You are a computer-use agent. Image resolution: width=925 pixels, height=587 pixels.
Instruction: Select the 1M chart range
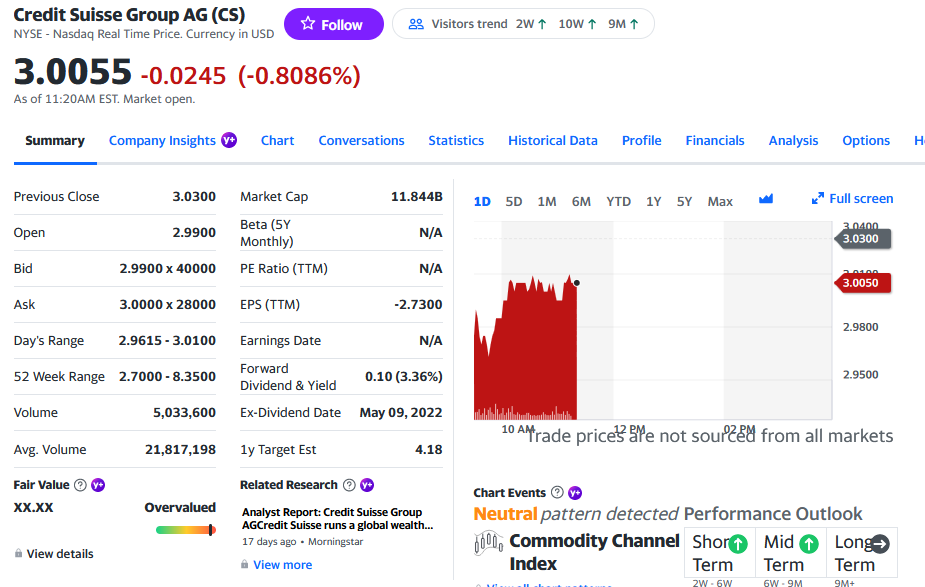(x=546, y=201)
